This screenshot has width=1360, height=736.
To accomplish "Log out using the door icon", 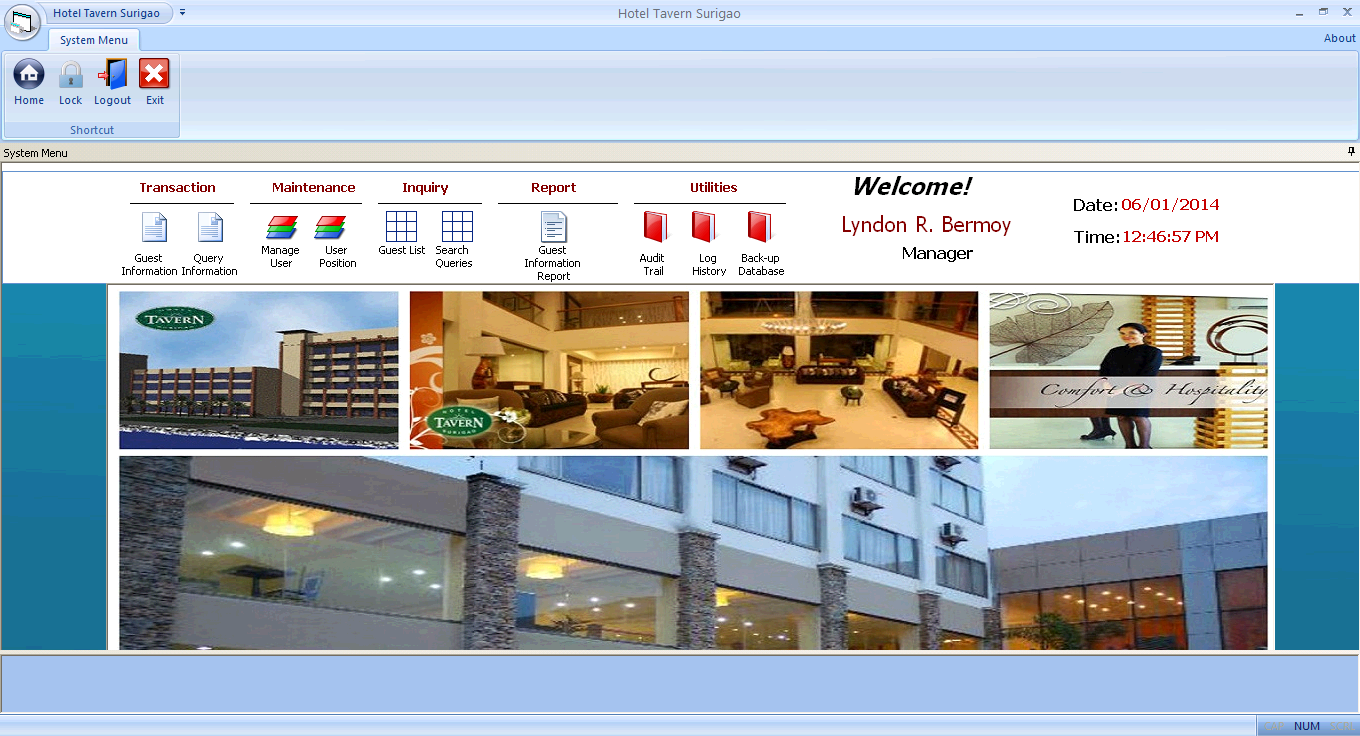I will point(113,75).
